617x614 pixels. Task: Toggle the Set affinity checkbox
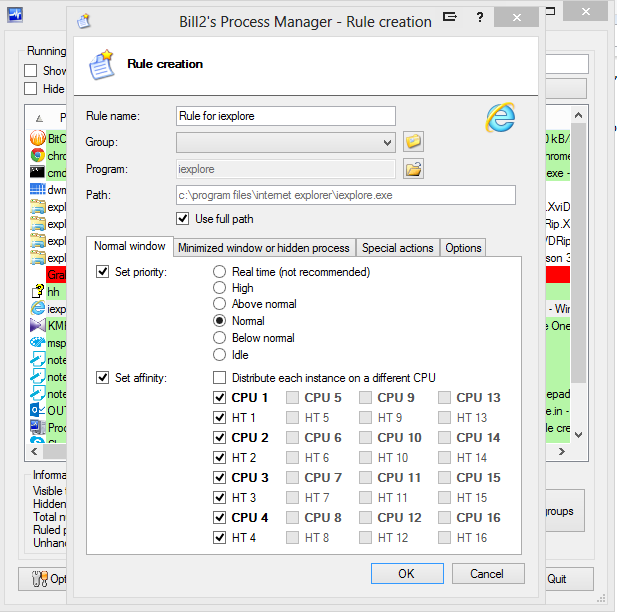pyautogui.click(x=102, y=377)
